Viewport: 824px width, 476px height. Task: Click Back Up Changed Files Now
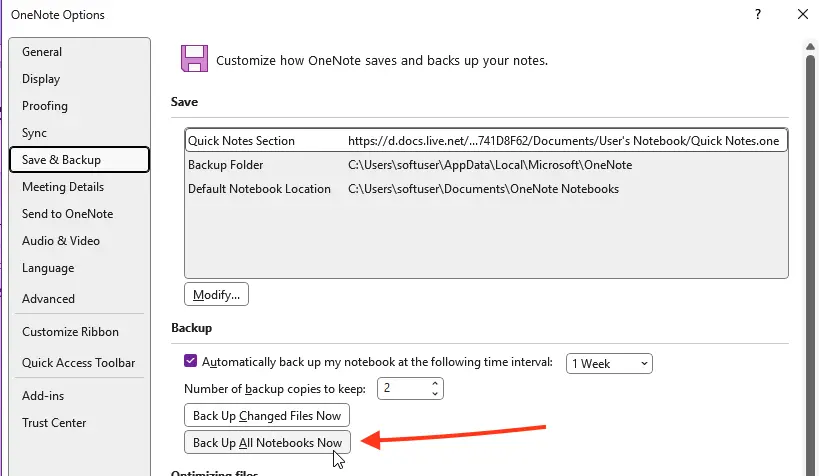click(267, 416)
